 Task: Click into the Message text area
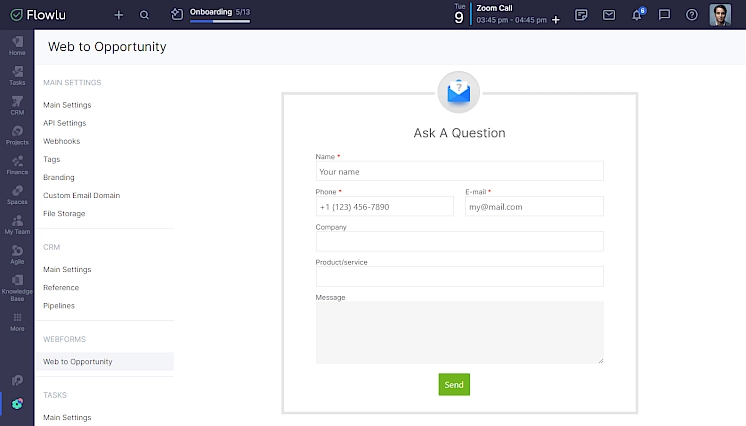459,332
